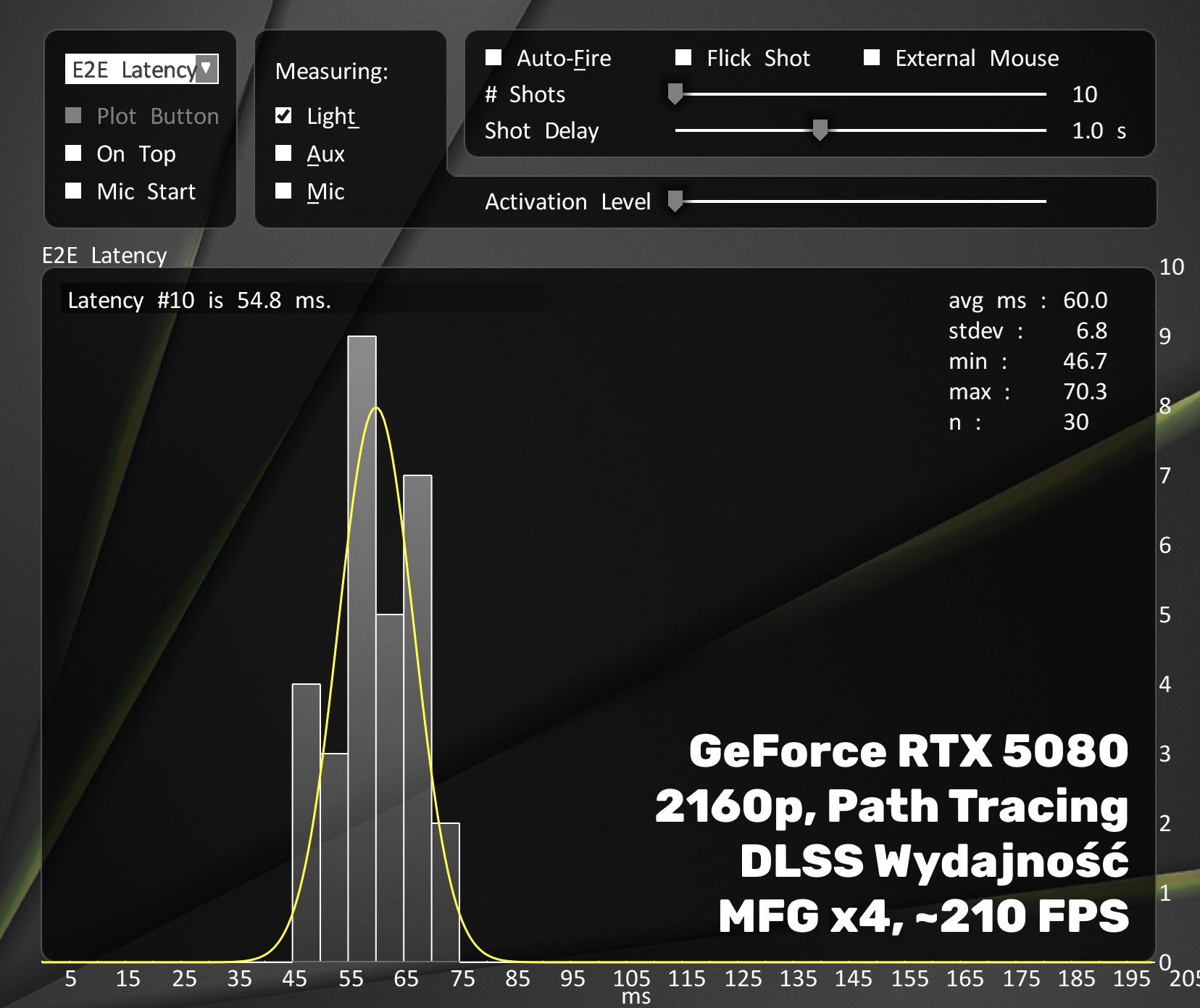
Task: Click the Shot Delay value 1.0 s
Action: (1099, 130)
